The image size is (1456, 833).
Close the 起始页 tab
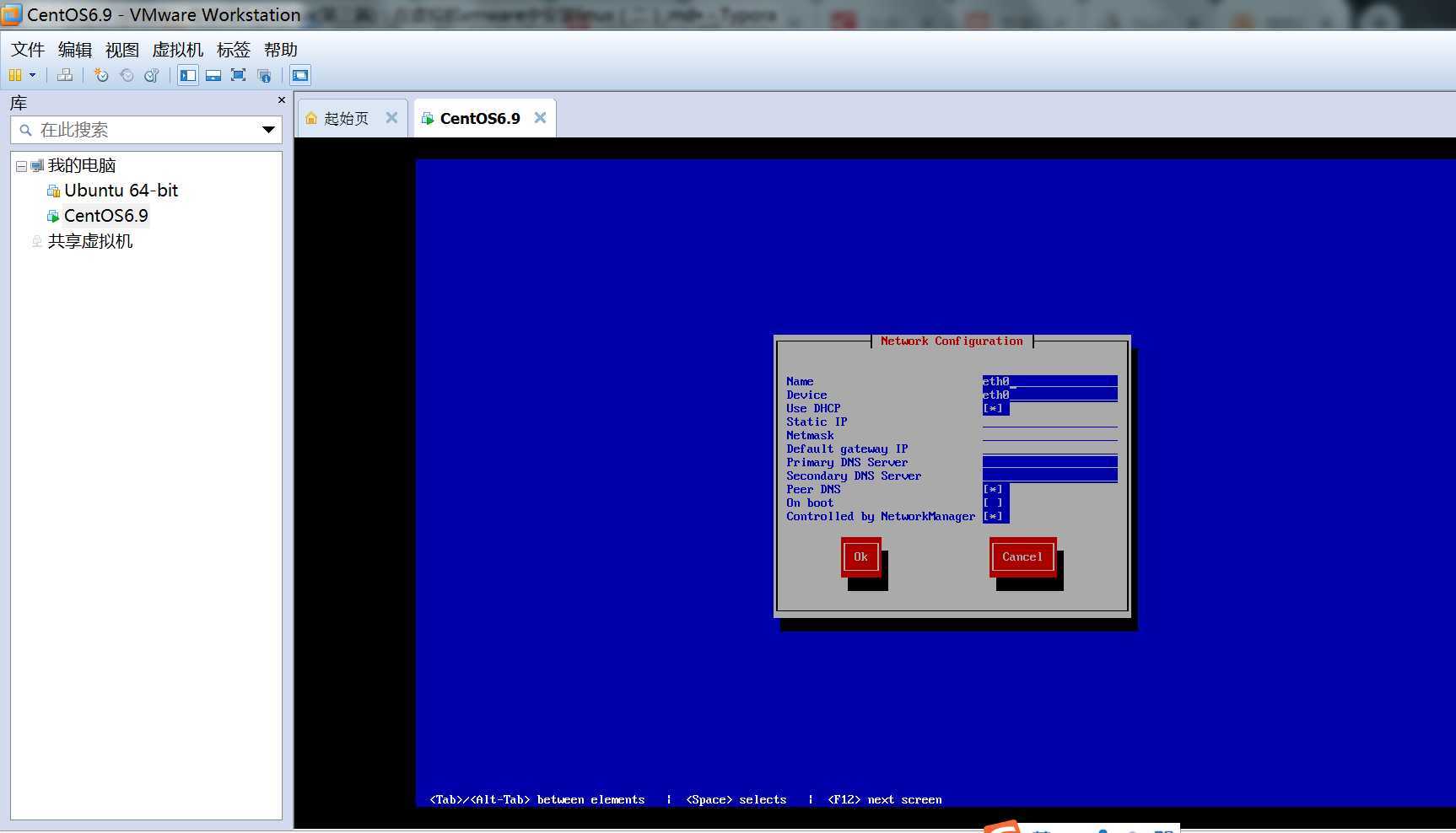391,118
